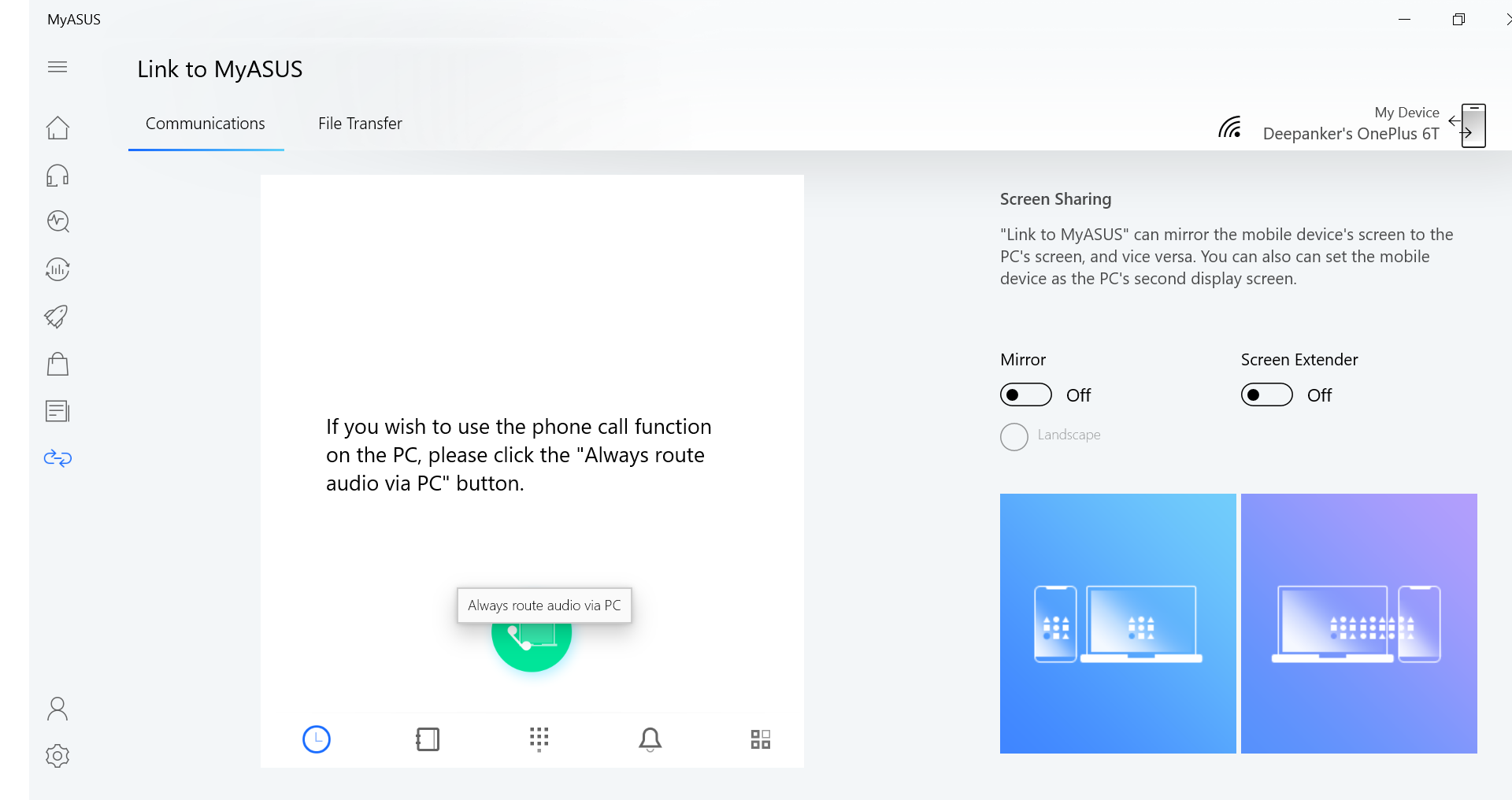Viewport: 1512px width, 800px height.
Task: Click the Screen Sharing heading
Action: pyautogui.click(x=1056, y=199)
